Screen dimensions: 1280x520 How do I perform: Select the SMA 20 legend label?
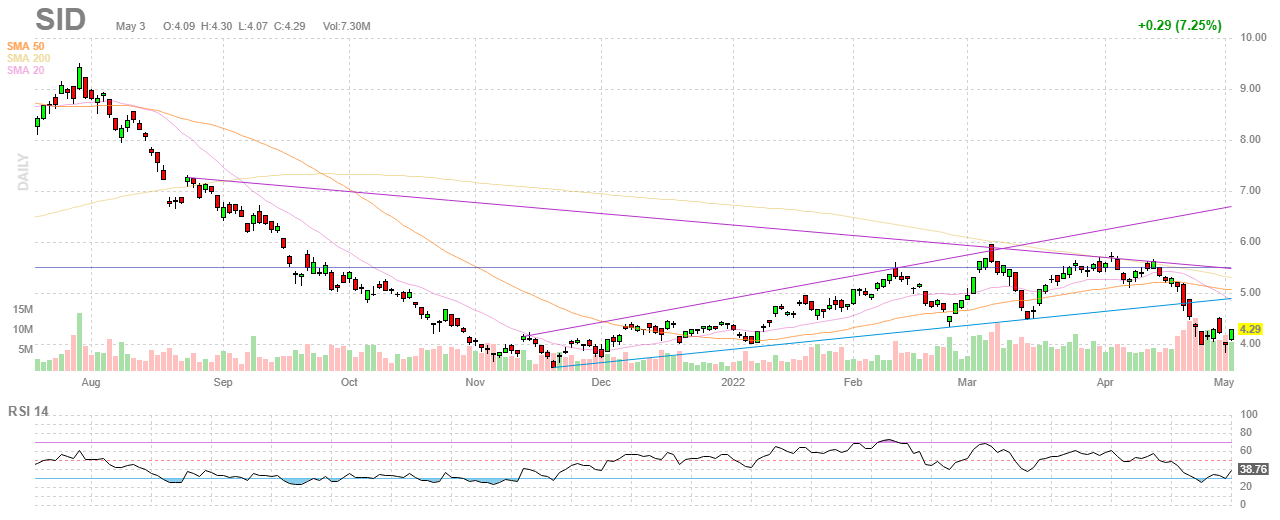coord(25,70)
